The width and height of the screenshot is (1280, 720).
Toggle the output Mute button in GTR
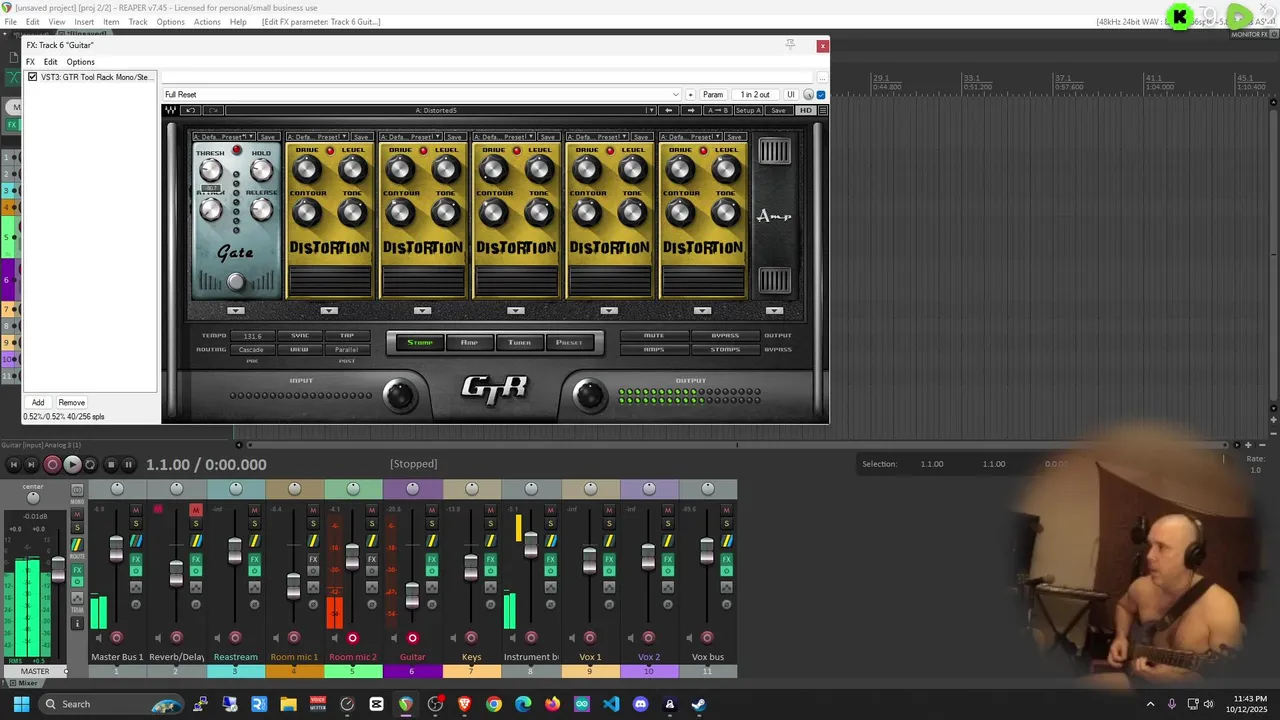(654, 336)
